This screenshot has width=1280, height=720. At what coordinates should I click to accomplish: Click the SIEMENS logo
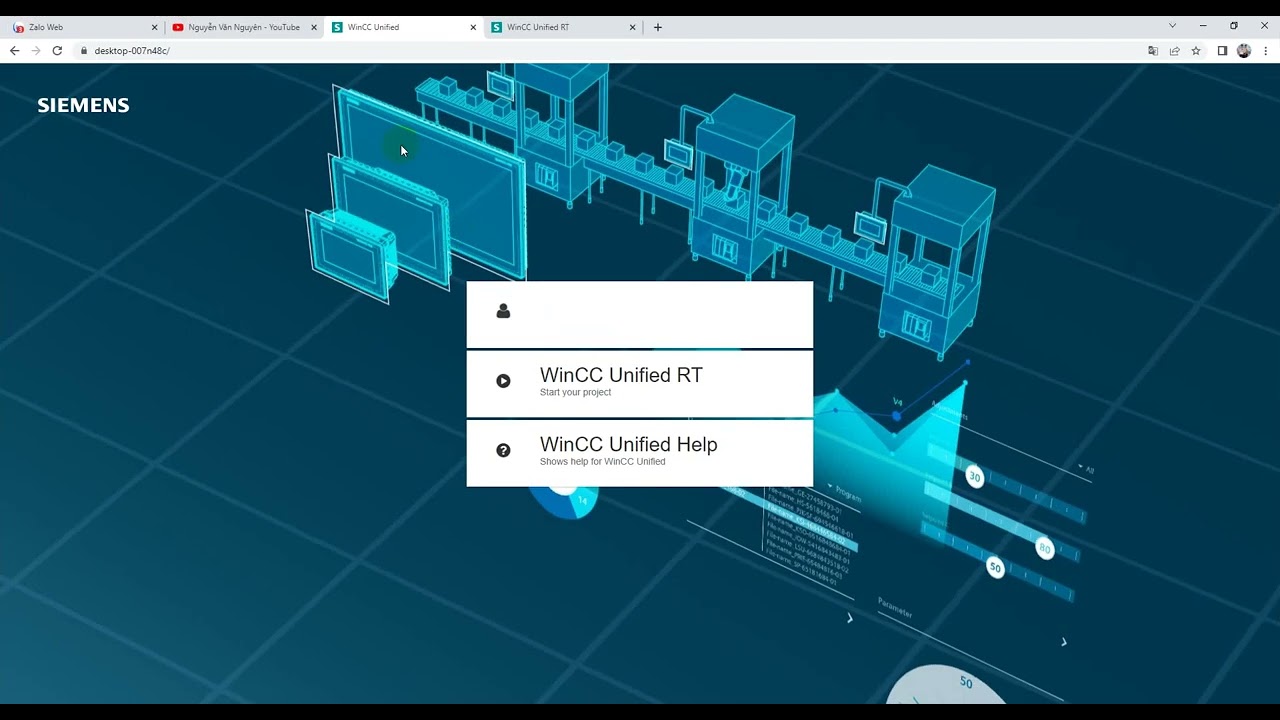(x=83, y=105)
